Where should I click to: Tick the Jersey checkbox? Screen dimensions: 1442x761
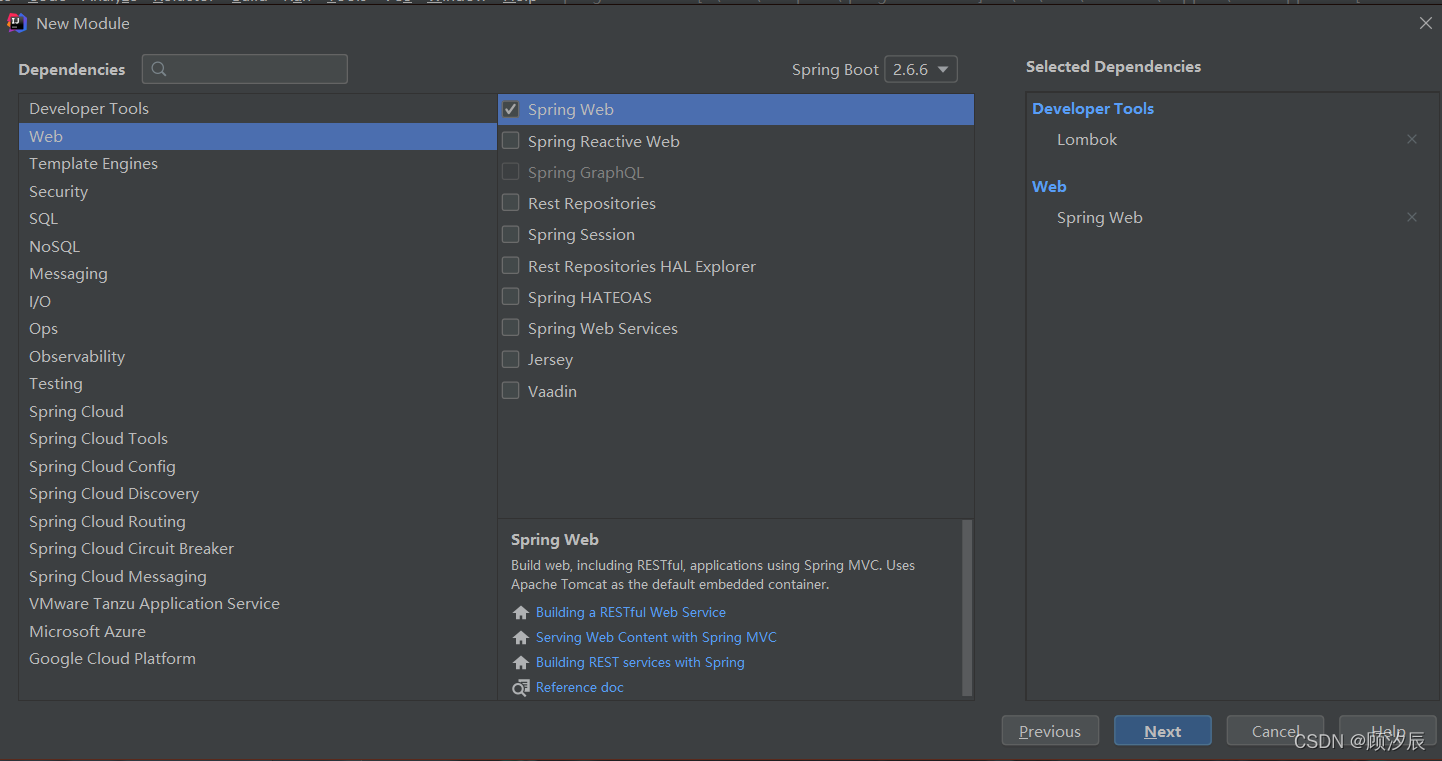pyautogui.click(x=510, y=359)
